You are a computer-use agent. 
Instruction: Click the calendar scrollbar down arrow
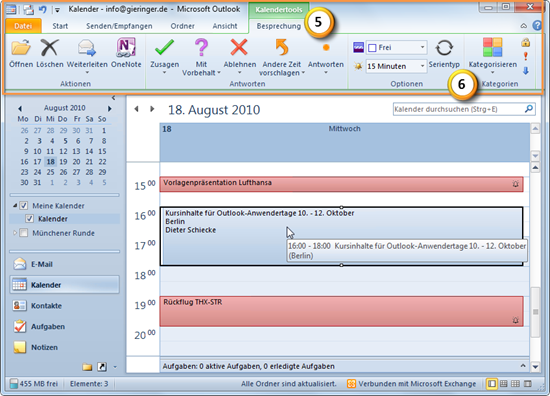(x=535, y=367)
